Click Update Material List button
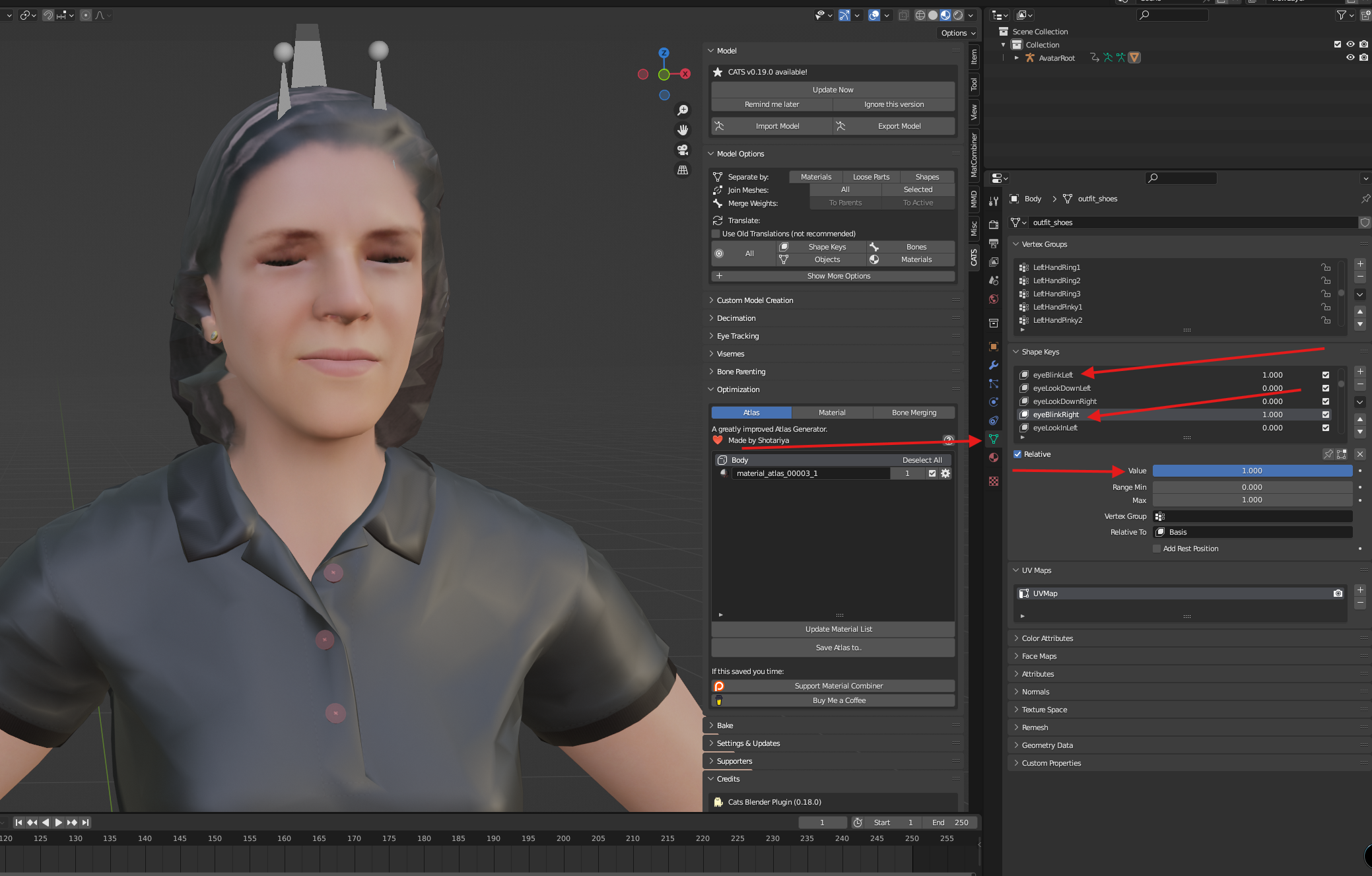1372x876 pixels. pyautogui.click(x=833, y=629)
